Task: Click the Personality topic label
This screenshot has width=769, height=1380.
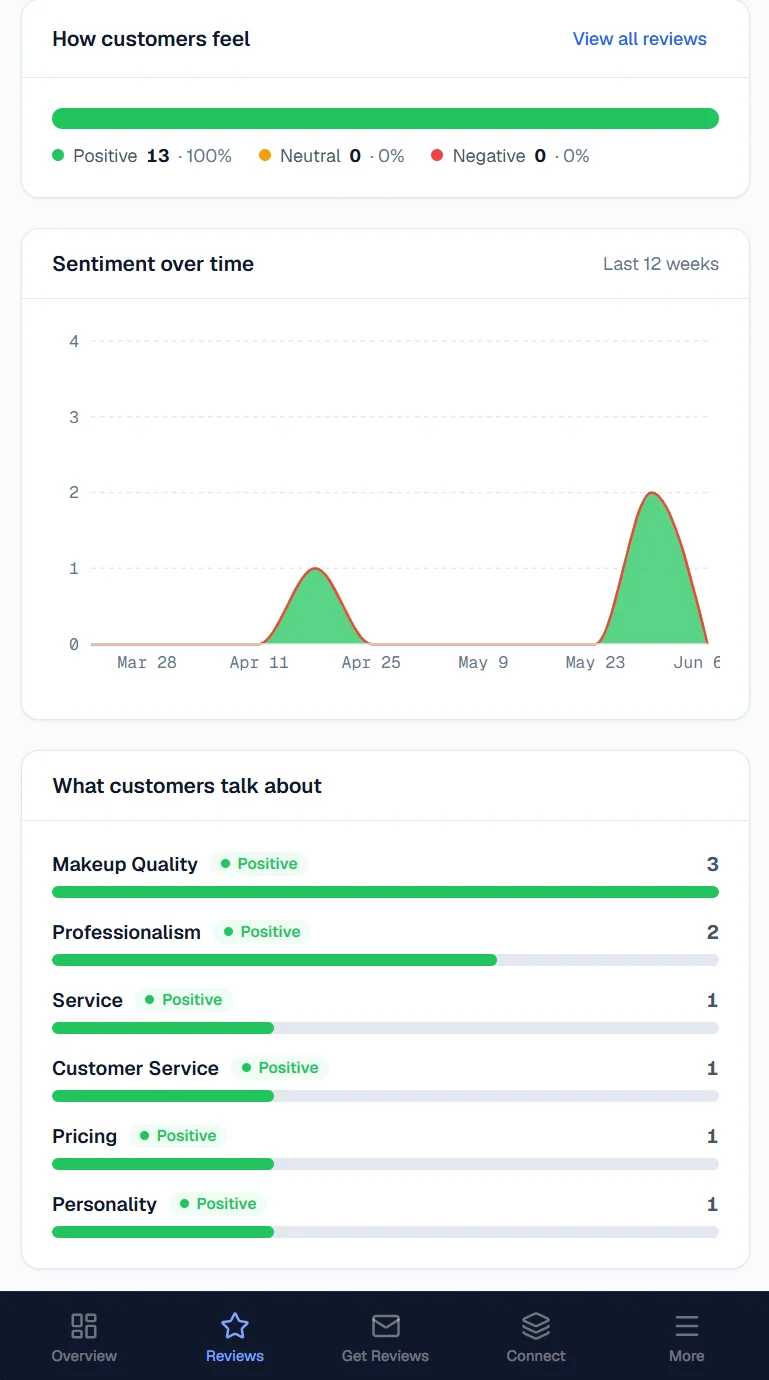Action: pos(104,1204)
